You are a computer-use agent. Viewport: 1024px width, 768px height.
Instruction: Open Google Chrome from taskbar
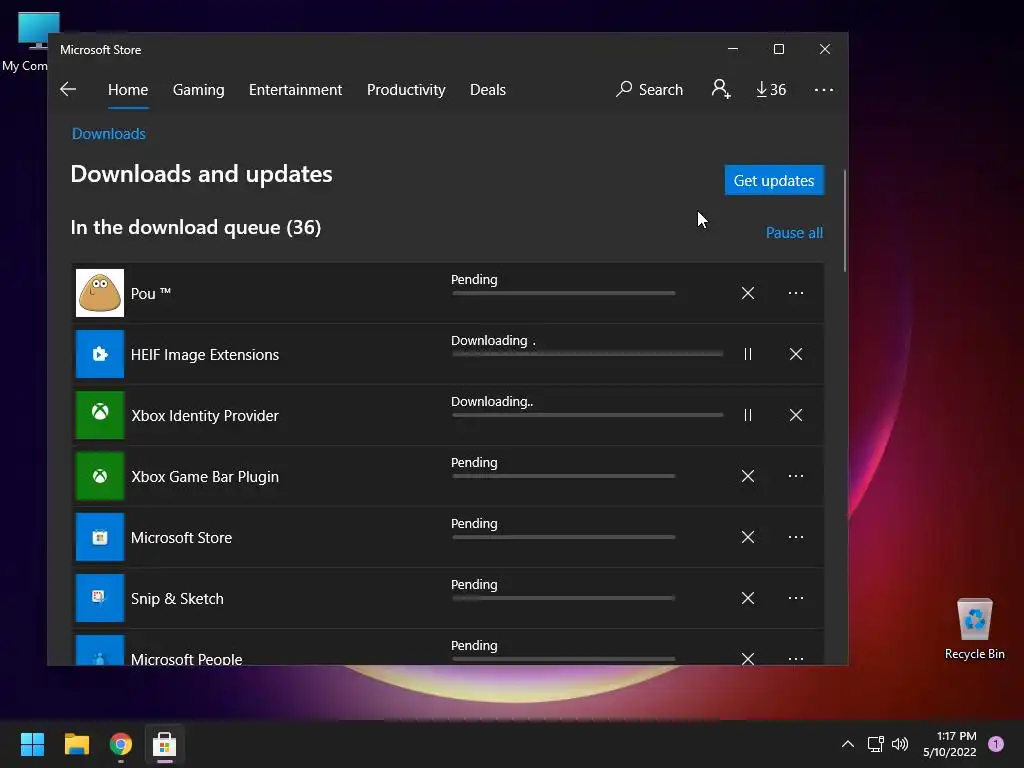tap(121, 744)
